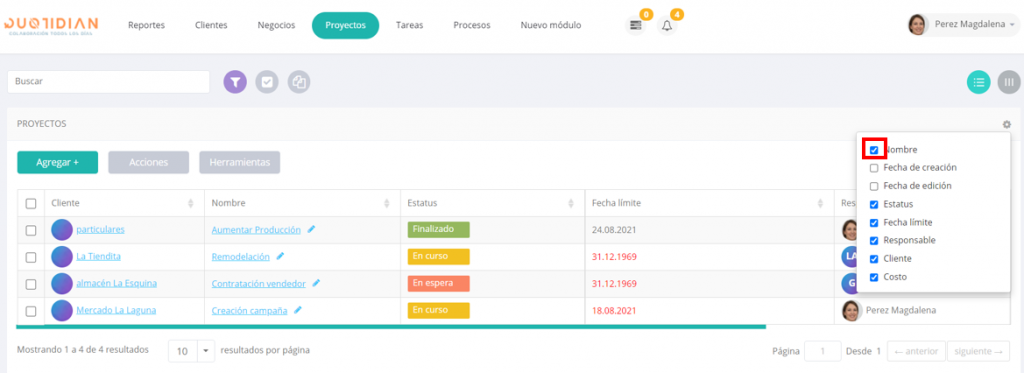Select Proyectos tab
Image resolution: width=1024 pixels, height=373 pixels.
pyautogui.click(x=345, y=25)
